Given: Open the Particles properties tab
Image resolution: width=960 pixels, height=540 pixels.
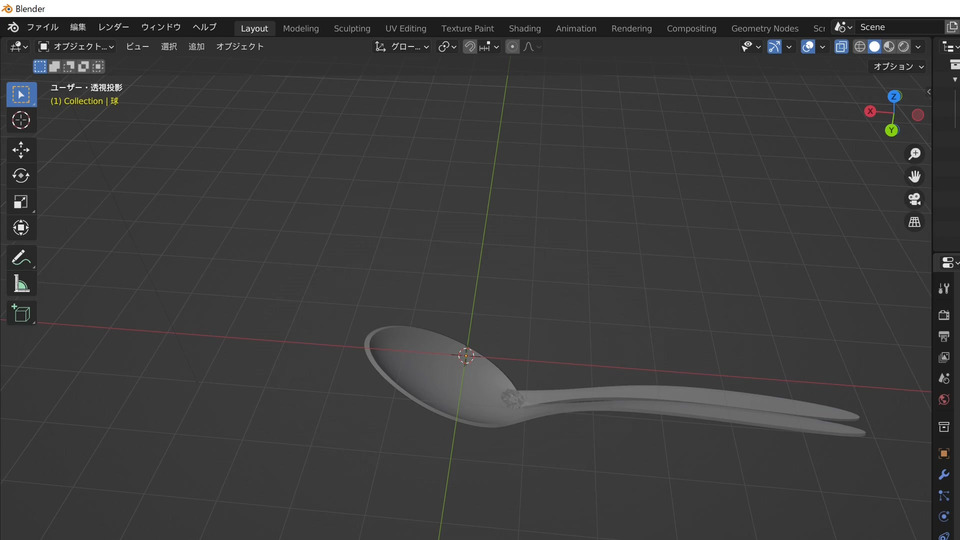Looking at the screenshot, I should [944, 495].
